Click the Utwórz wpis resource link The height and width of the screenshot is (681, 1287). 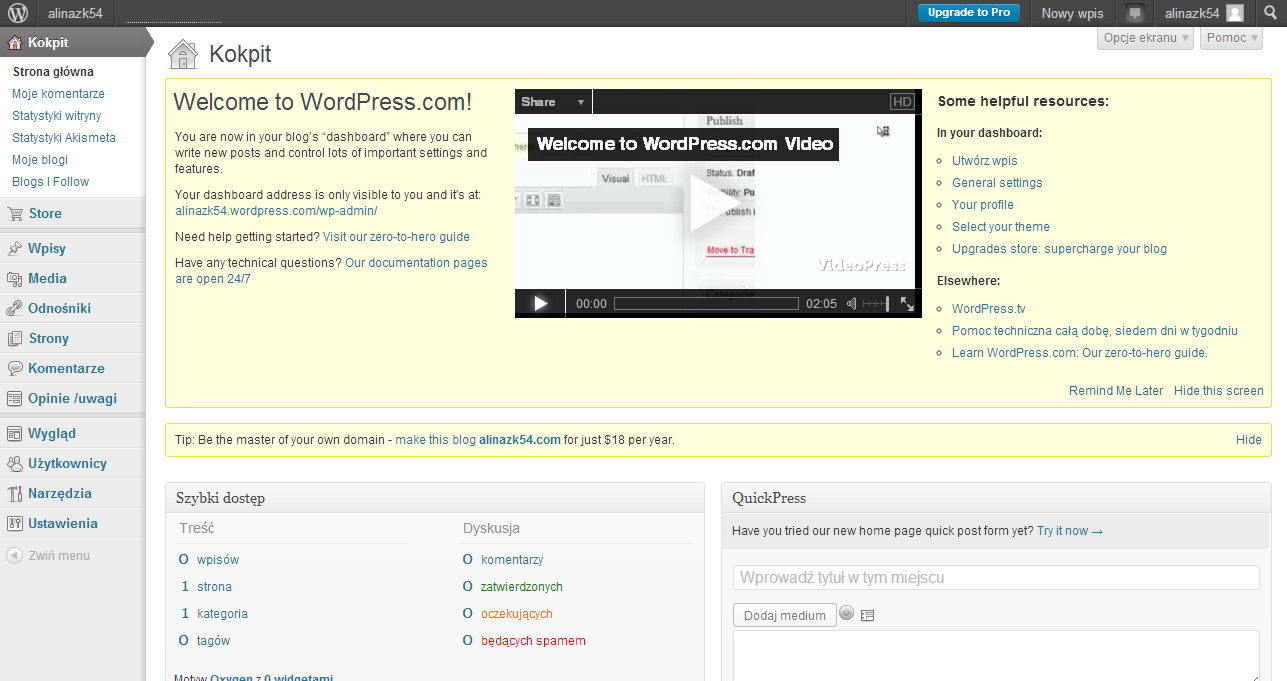coord(985,161)
